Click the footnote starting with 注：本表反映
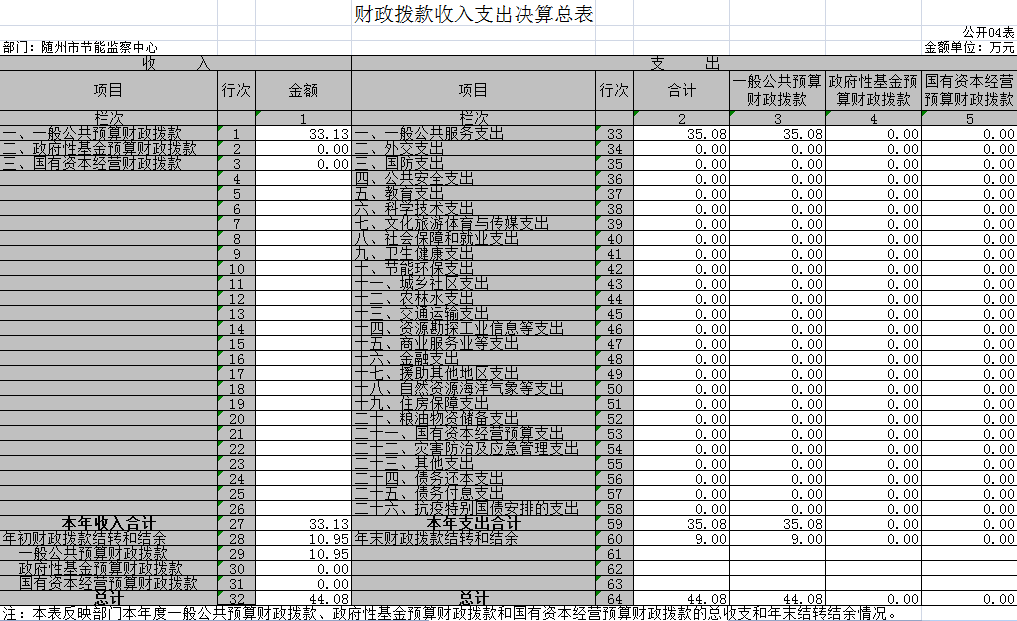This screenshot has width=1017, height=621. [x=450, y=613]
